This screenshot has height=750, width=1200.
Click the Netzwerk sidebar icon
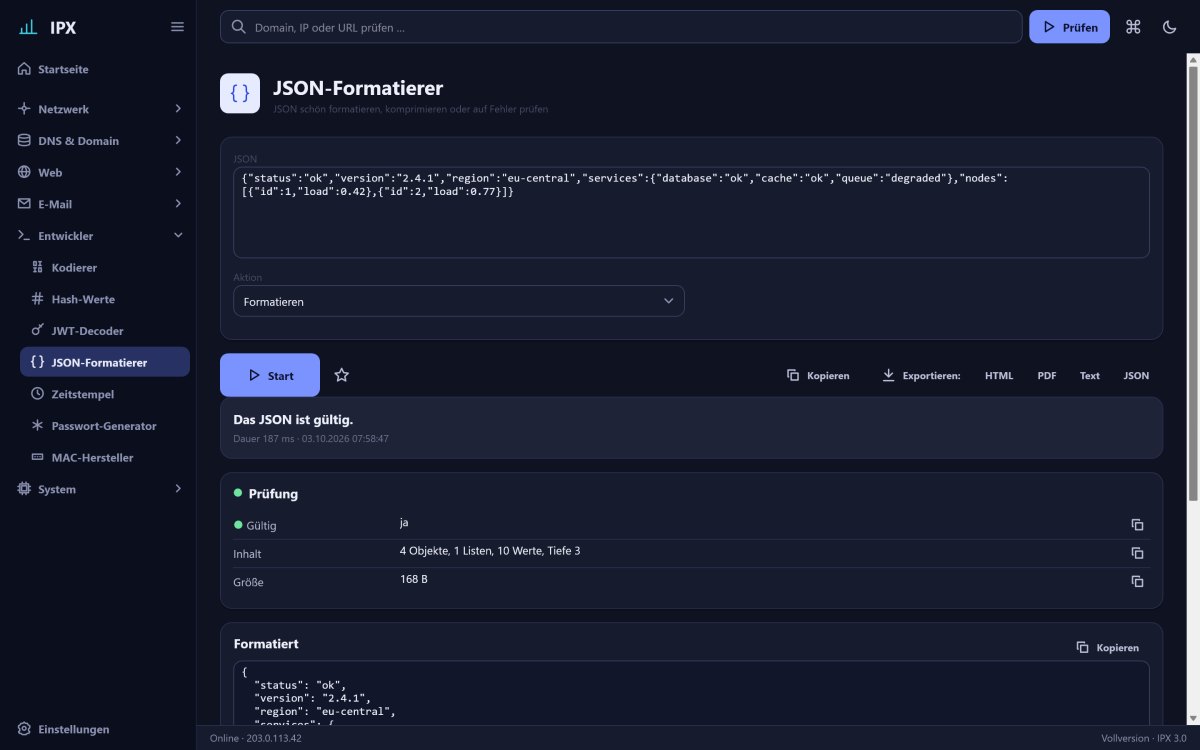24,108
